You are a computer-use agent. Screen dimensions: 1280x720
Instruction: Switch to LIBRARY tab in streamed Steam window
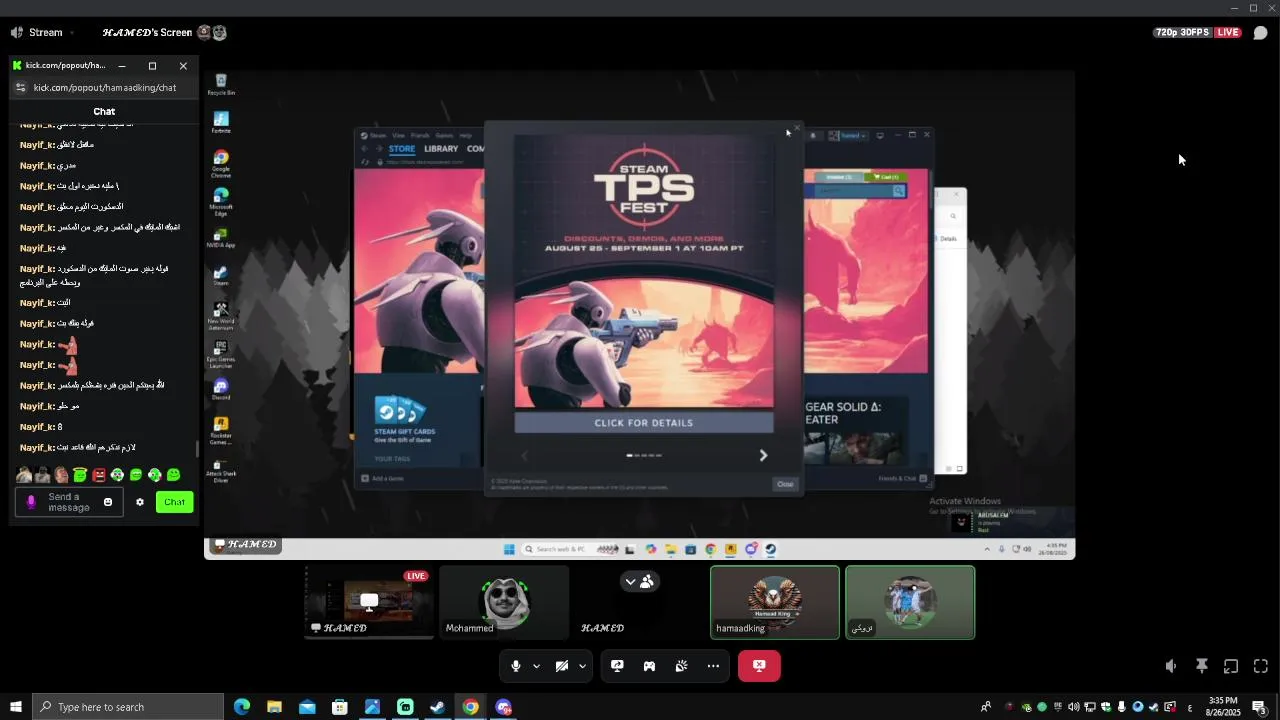pos(441,149)
